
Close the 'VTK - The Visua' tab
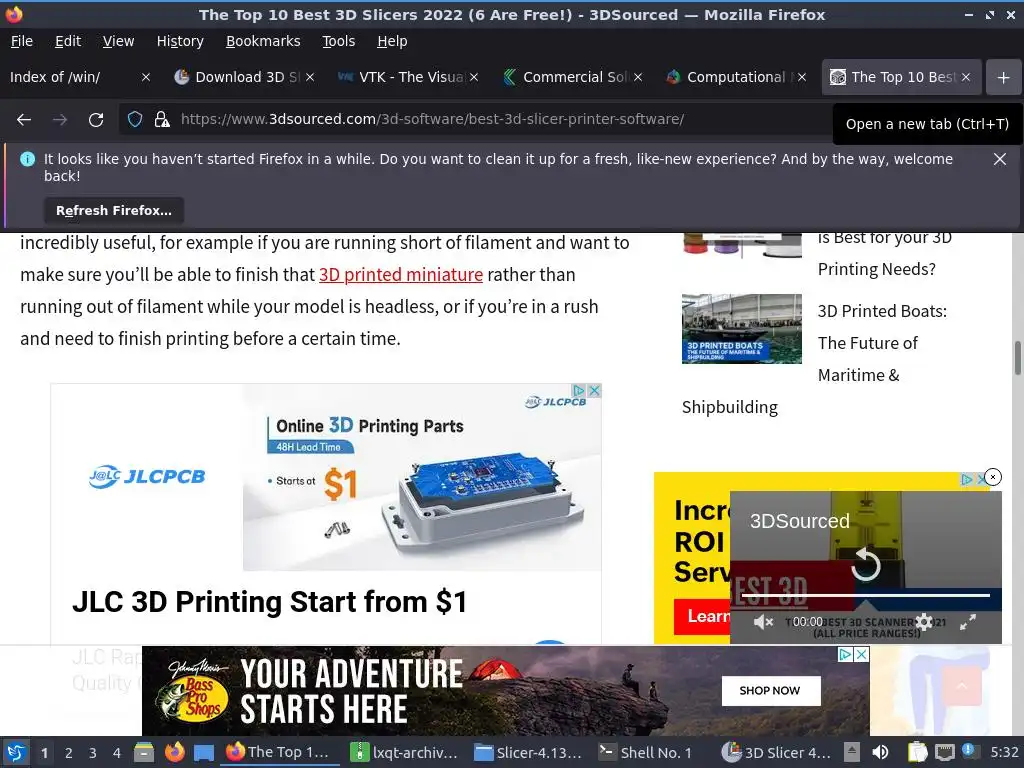(x=474, y=77)
